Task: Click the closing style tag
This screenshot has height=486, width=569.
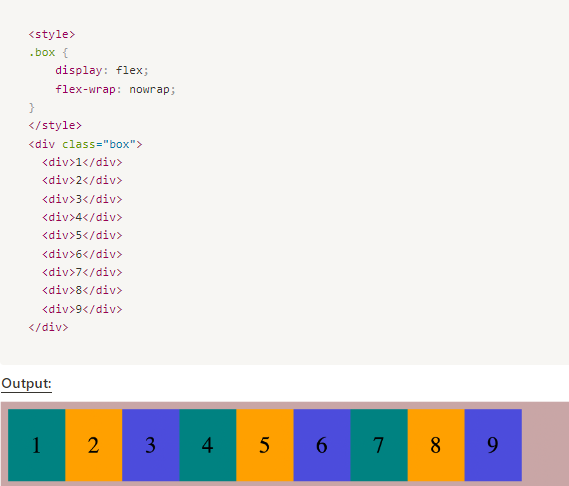Action: [x=55, y=125]
